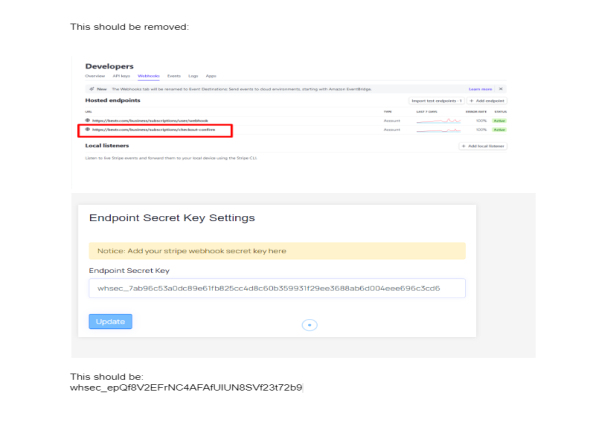
Task: Click the Add endpoint button
Action: click(487, 101)
